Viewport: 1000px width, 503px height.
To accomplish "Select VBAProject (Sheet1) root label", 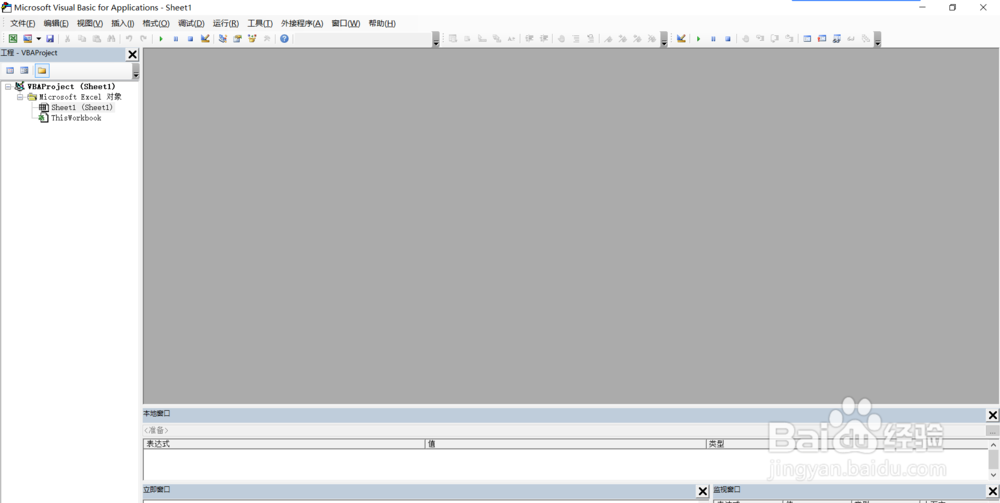I will tap(71, 86).
